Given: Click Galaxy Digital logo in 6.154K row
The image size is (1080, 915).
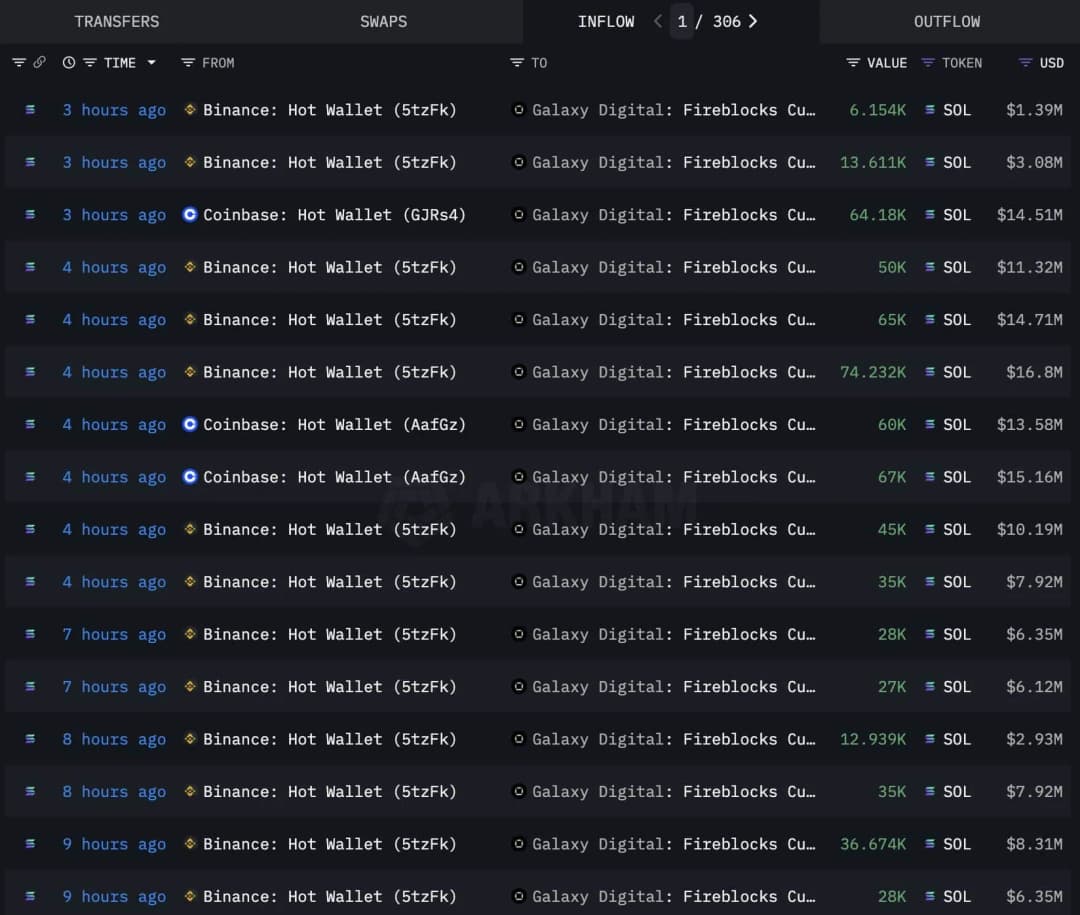Looking at the screenshot, I should point(519,110).
